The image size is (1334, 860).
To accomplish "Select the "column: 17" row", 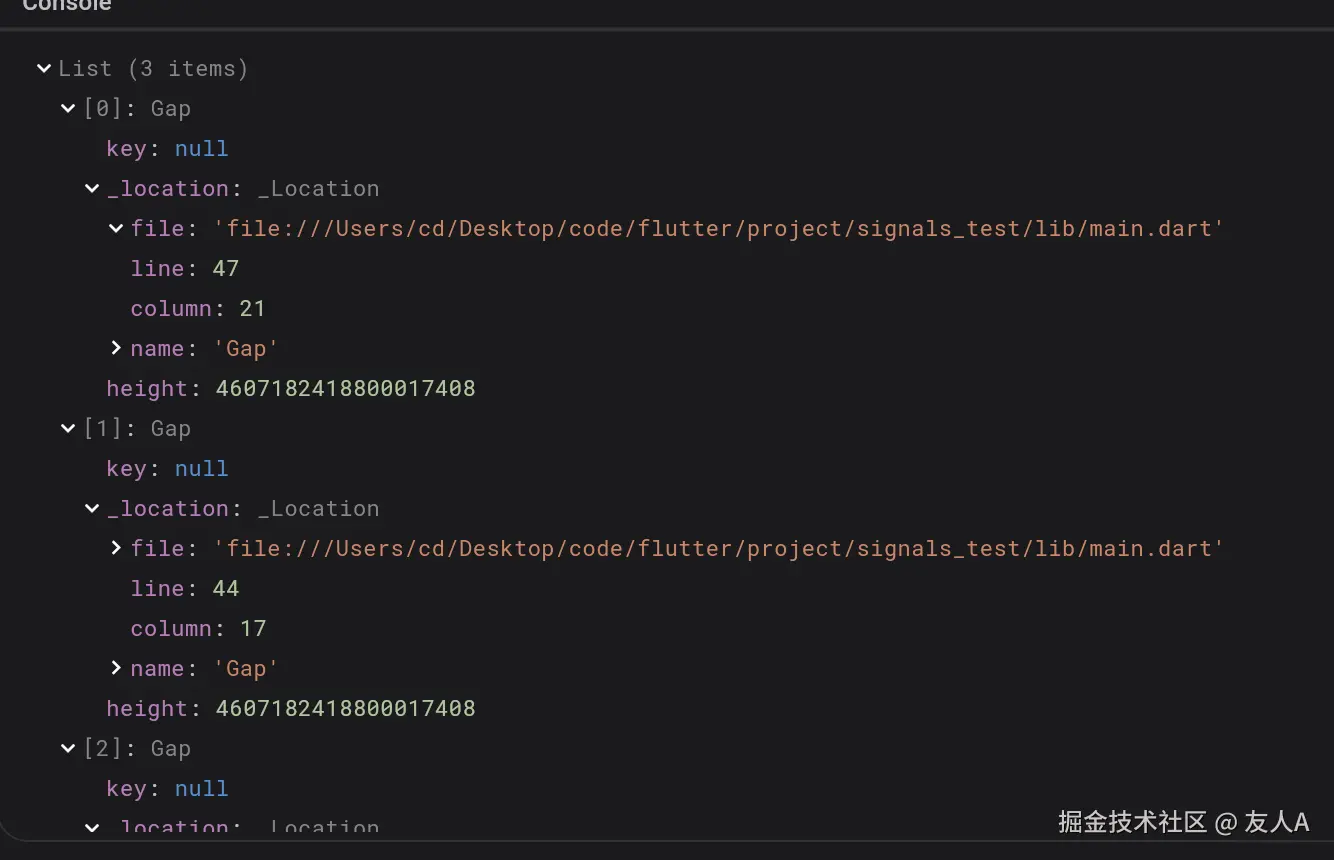I will [197, 629].
